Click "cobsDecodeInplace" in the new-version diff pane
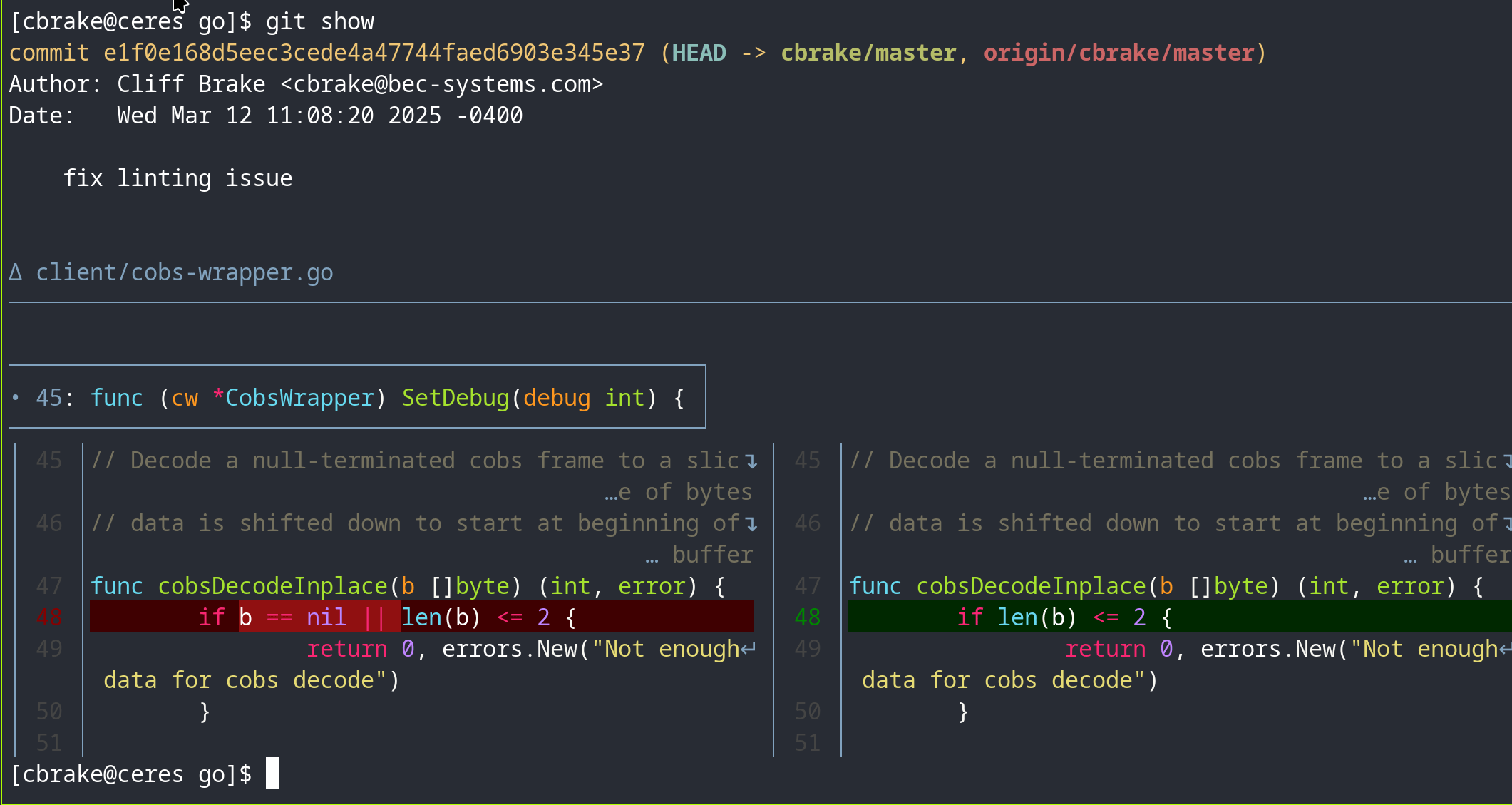 [x=1032, y=586]
